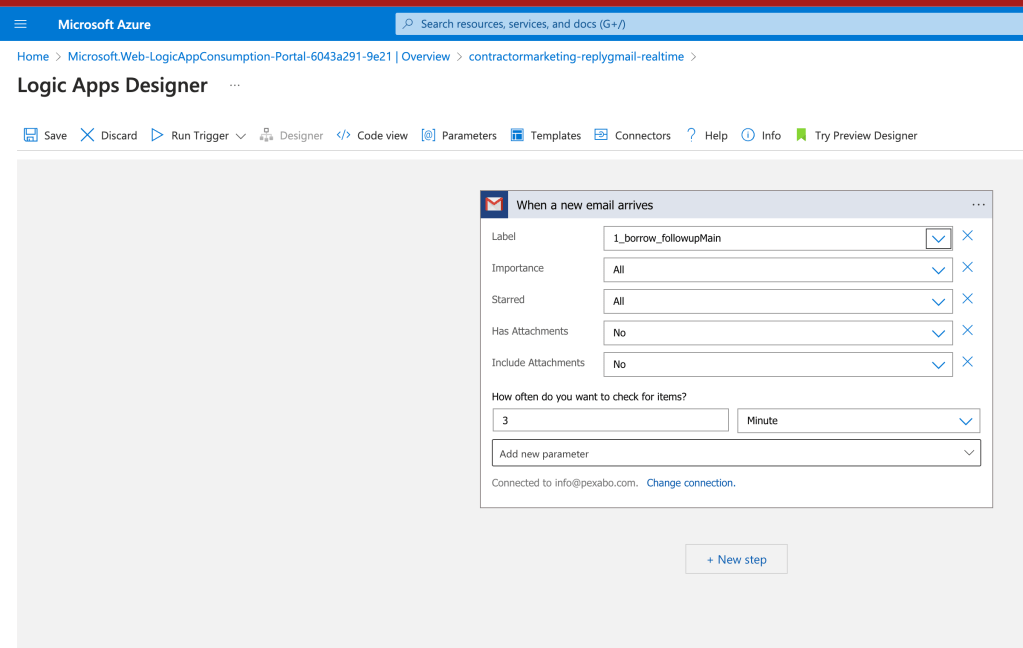Viewport: 1023px width, 648px height.
Task: Click the Info circle icon
Action: pyautogui.click(x=748, y=135)
